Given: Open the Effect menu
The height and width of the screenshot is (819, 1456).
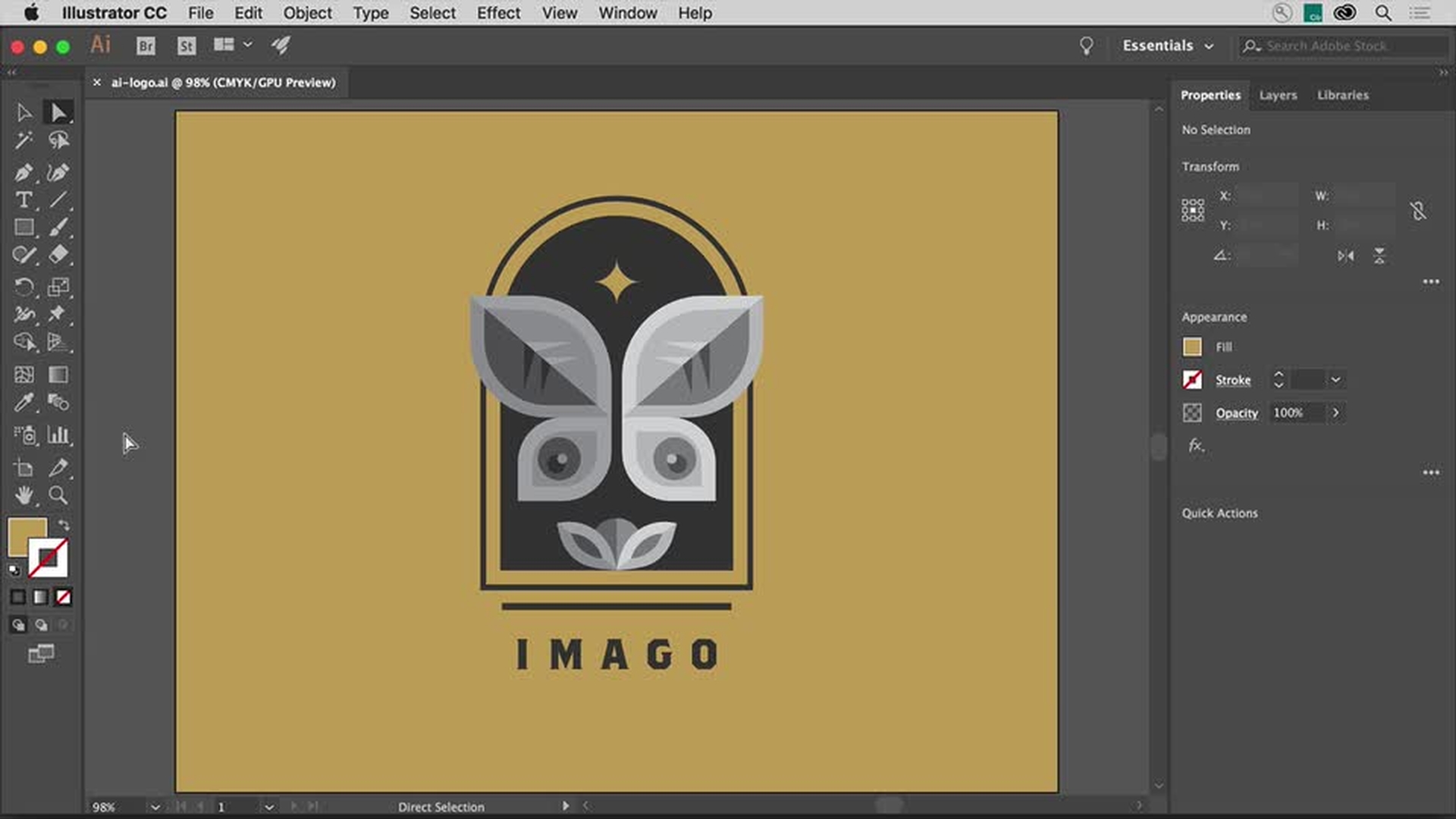Looking at the screenshot, I should coord(498,13).
